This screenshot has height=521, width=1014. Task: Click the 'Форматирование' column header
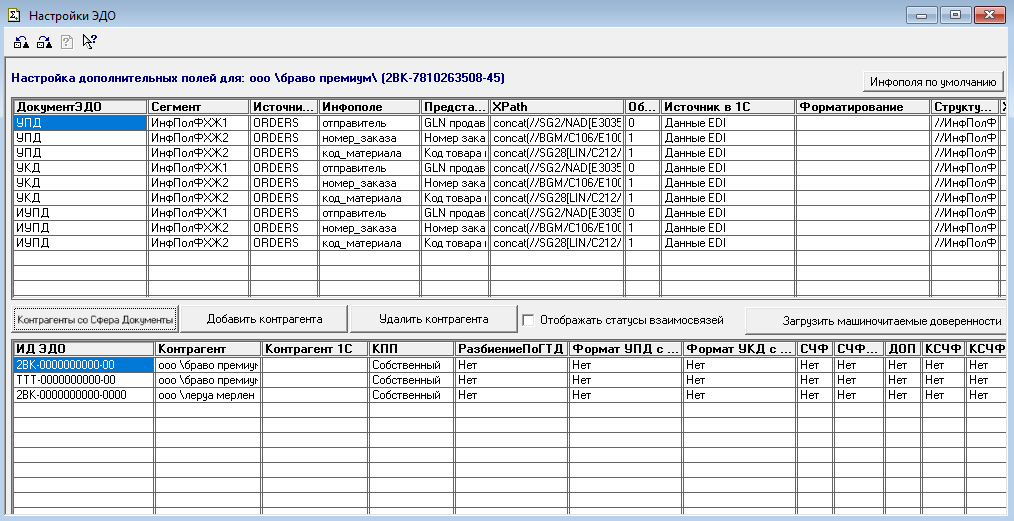[863, 107]
